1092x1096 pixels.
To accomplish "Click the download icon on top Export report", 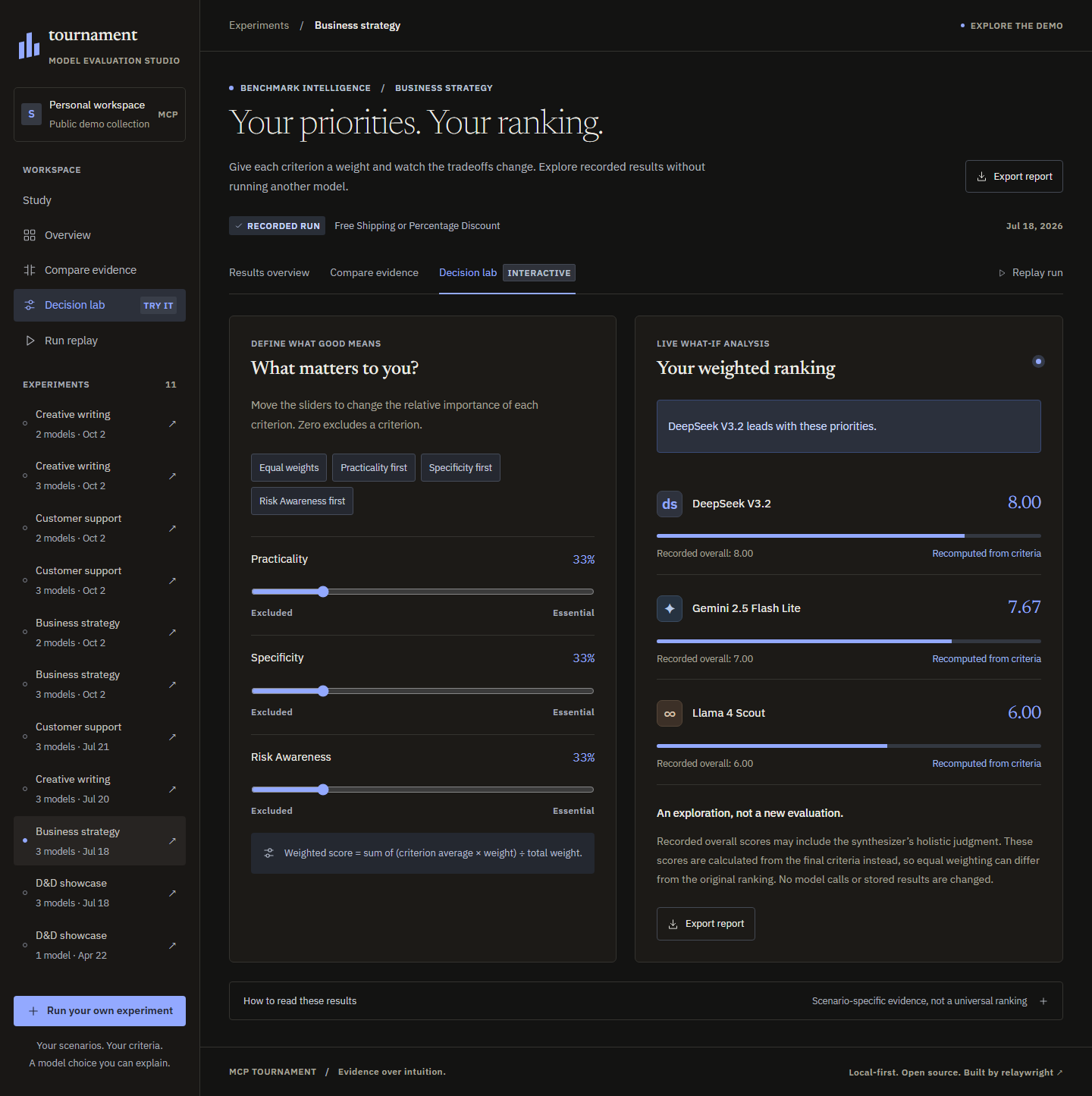I will coord(981,177).
